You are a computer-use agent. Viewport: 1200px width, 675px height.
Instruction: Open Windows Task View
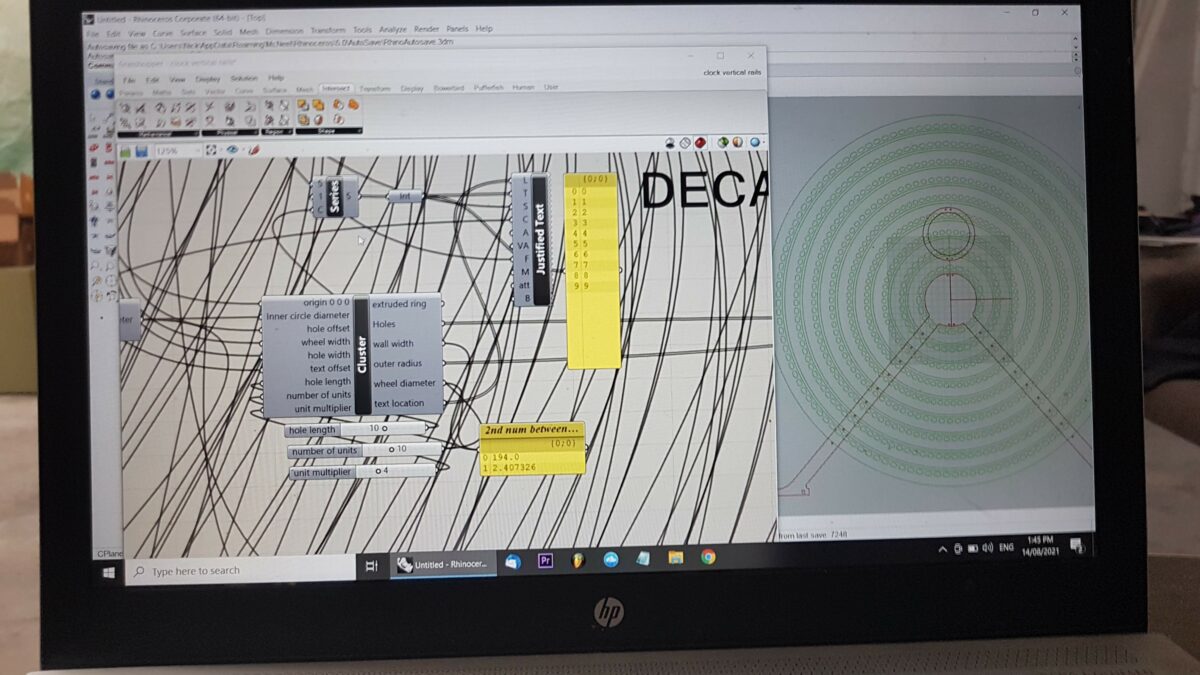pyautogui.click(x=371, y=566)
